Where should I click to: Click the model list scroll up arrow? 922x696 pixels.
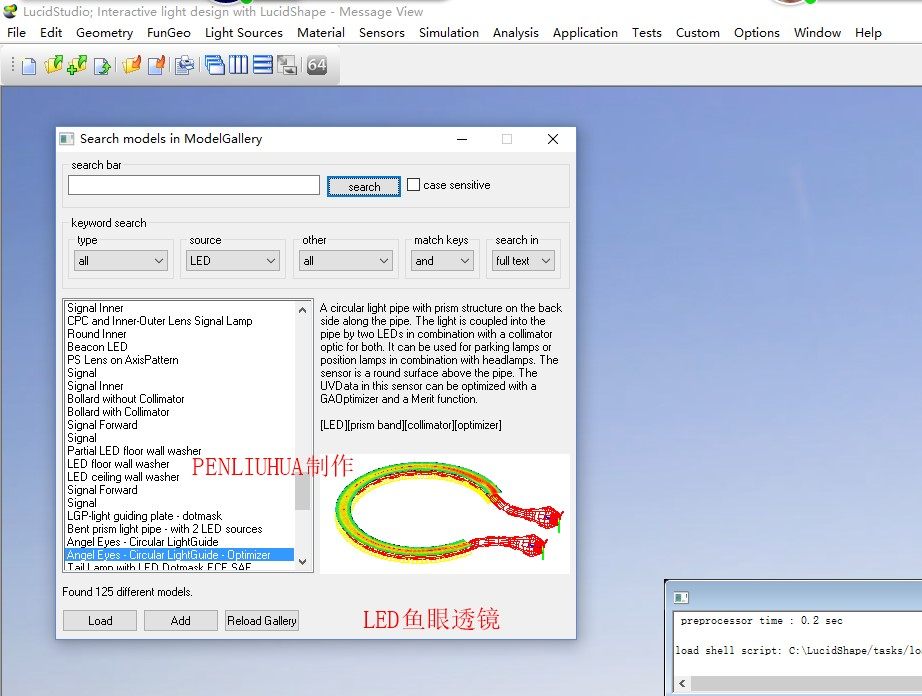[x=302, y=310]
